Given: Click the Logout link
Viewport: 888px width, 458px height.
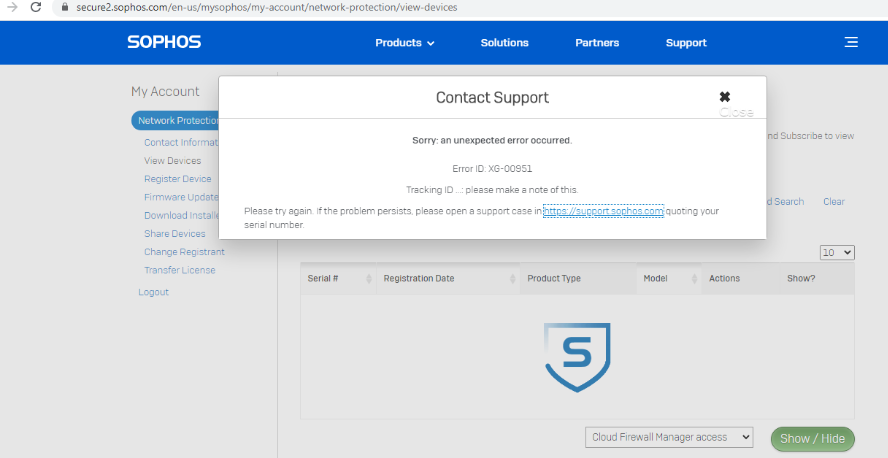Looking at the screenshot, I should pyautogui.click(x=153, y=292).
